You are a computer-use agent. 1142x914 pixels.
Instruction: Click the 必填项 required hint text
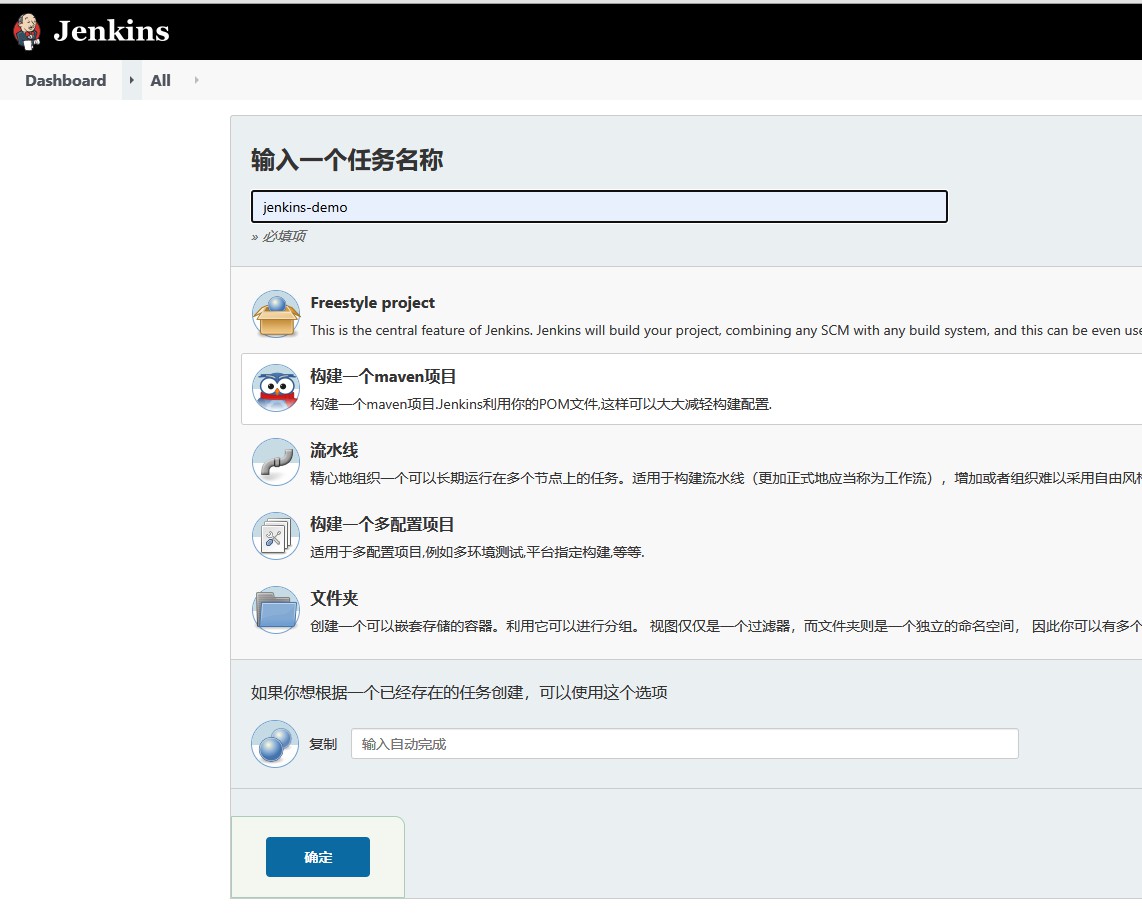[x=279, y=236]
